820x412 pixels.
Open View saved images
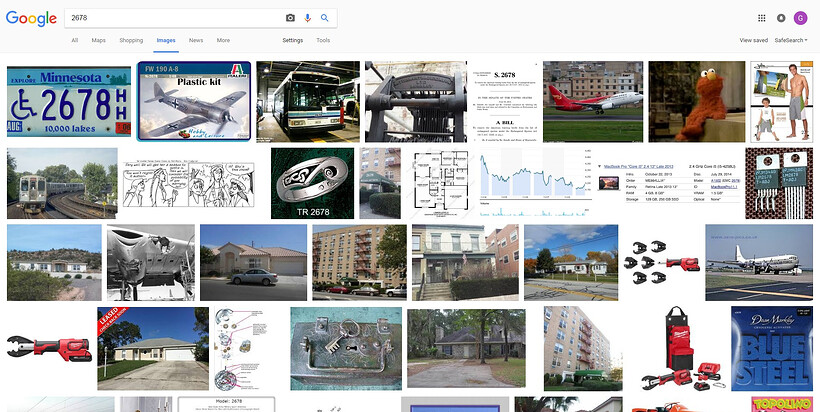754,40
